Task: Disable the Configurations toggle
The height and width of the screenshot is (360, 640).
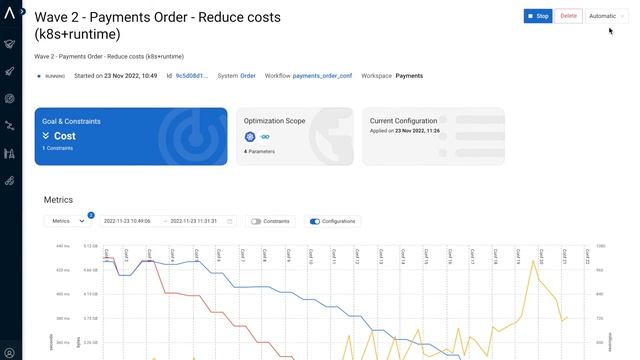Action: pyautogui.click(x=315, y=221)
